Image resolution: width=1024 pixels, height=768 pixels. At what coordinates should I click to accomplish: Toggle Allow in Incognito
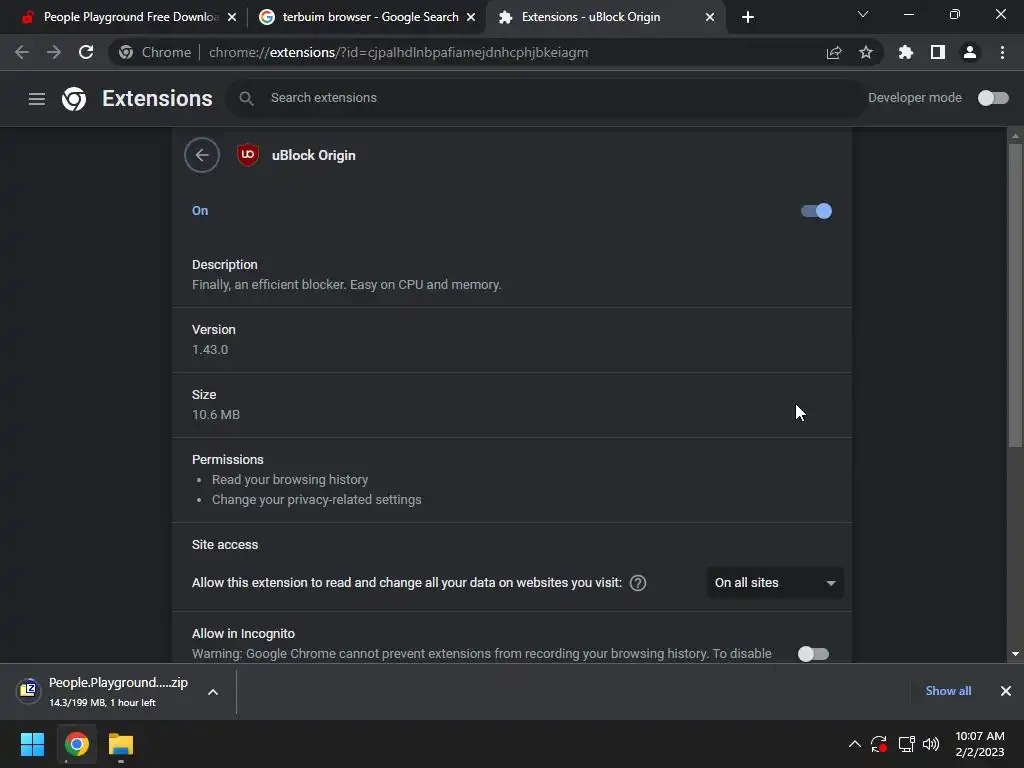click(x=814, y=654)
